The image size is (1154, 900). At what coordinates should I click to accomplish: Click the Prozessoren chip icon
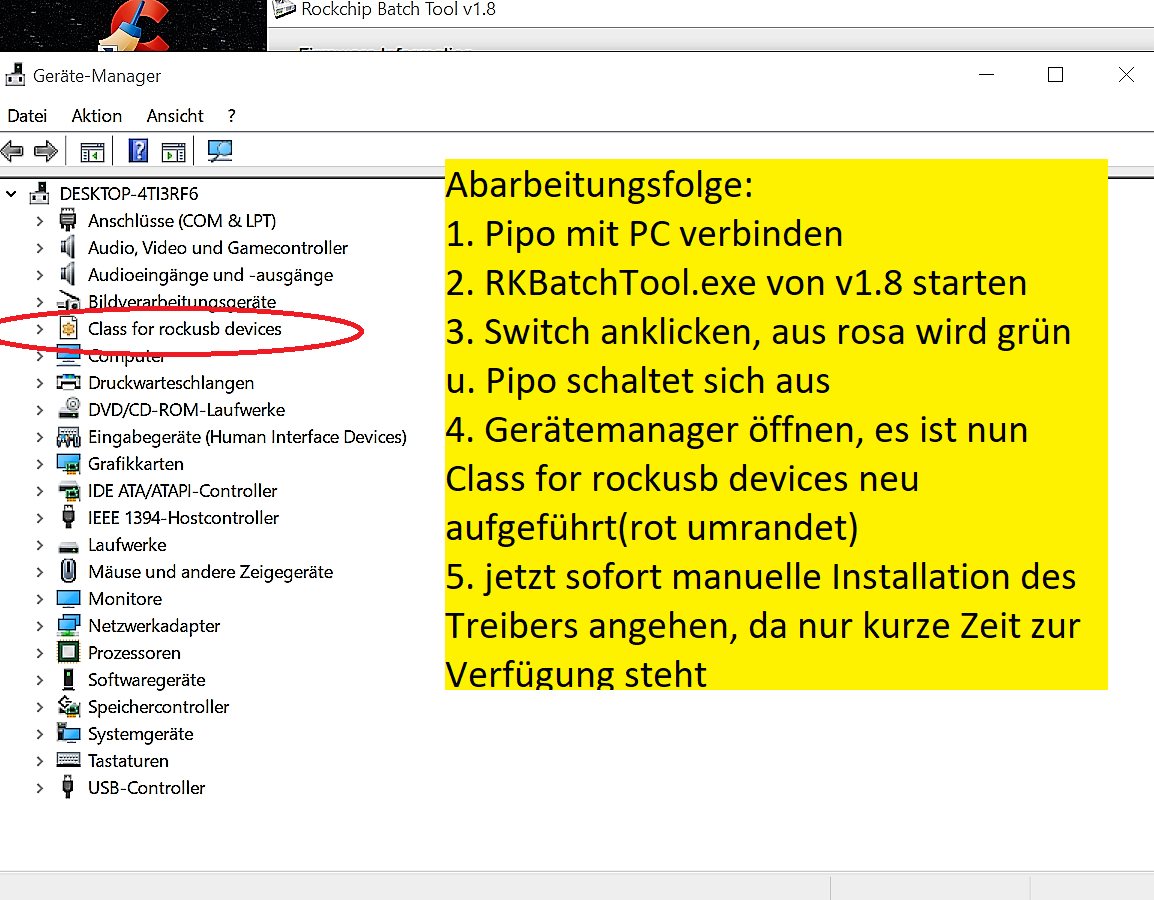68,652
